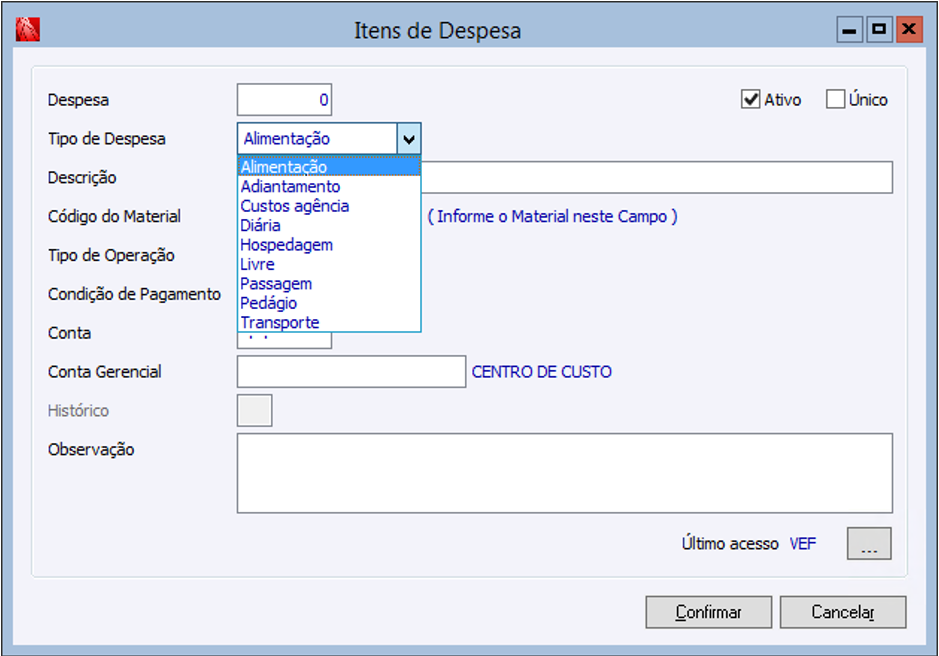Uncheck the Ativo checkbox

[x=750, y=100]
